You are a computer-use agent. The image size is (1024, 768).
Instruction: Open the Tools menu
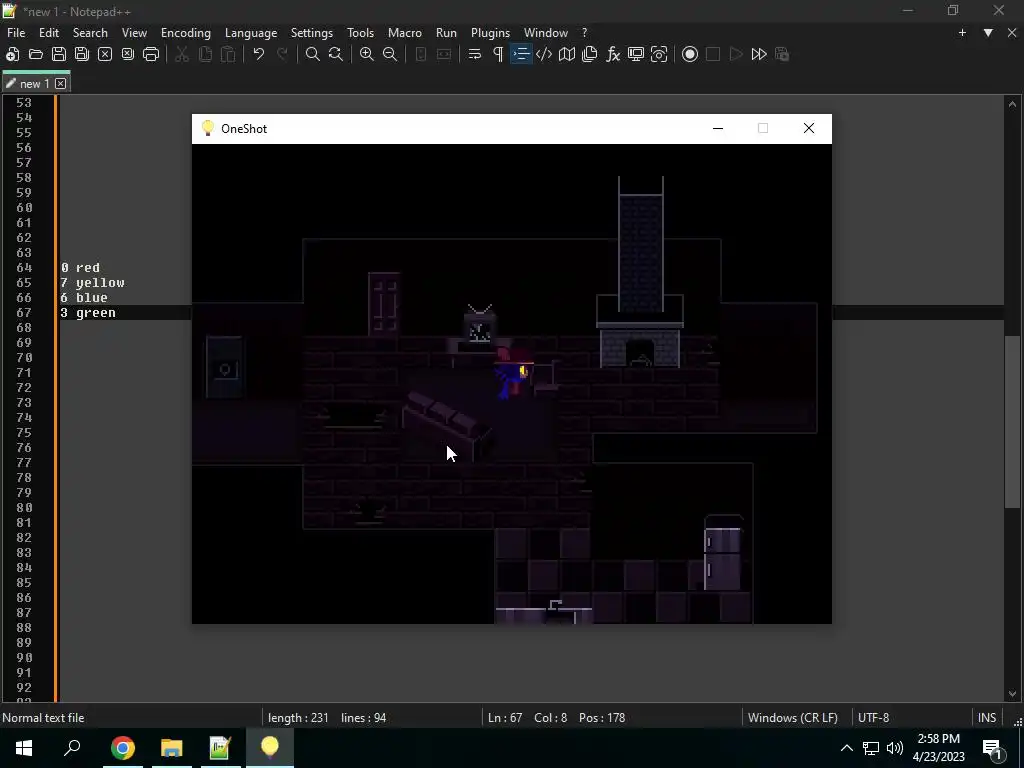click(360, 33)
